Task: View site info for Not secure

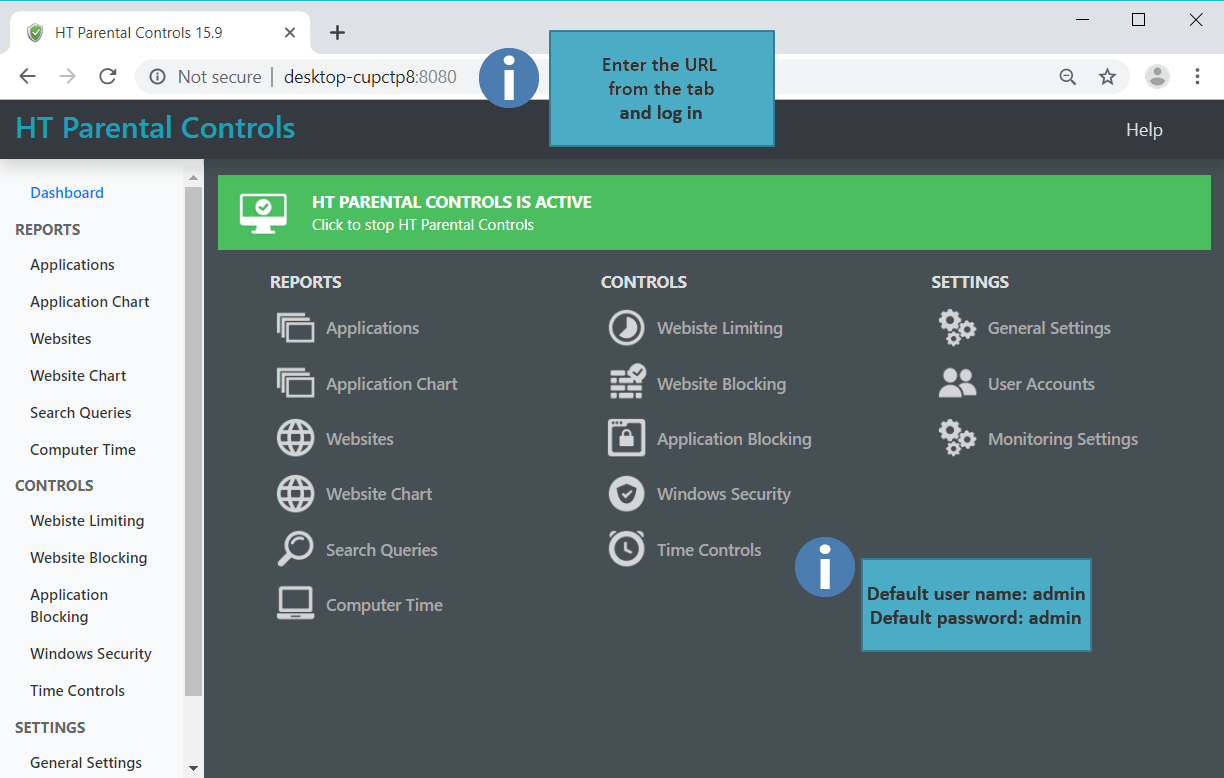Action: pyautogui.click(x=206, y=77)
